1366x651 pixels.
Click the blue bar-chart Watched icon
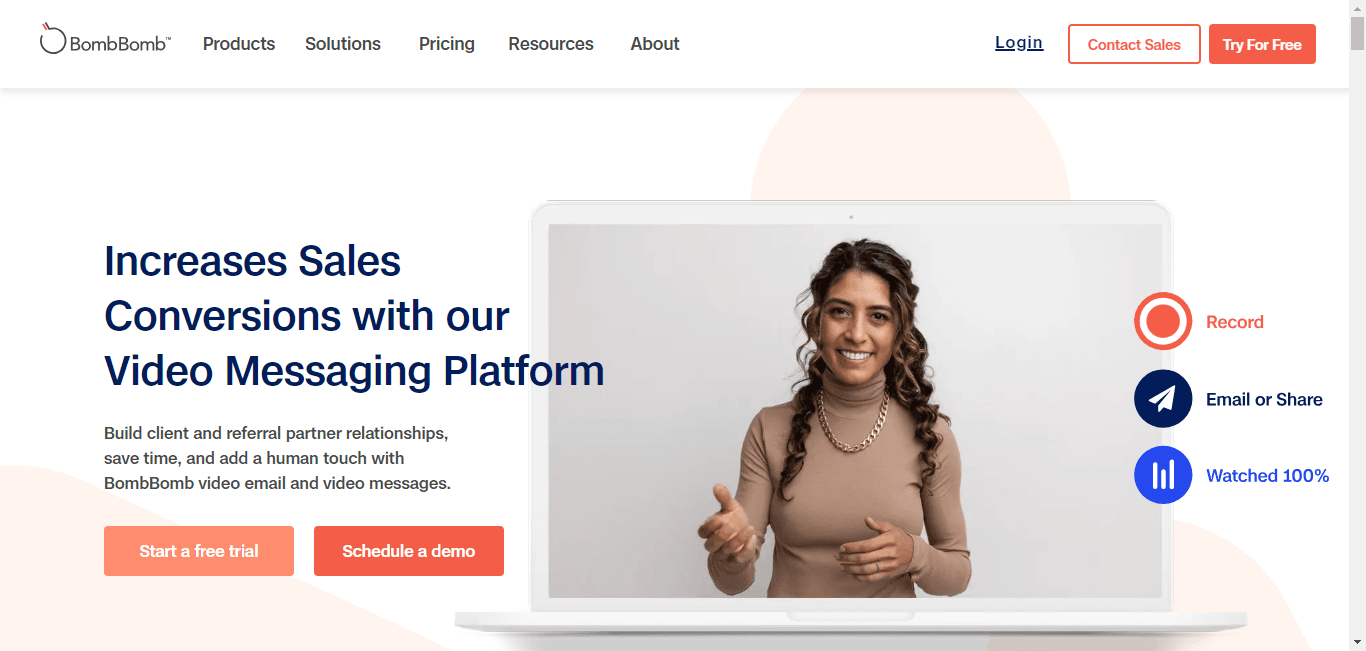pos(1163,475)
